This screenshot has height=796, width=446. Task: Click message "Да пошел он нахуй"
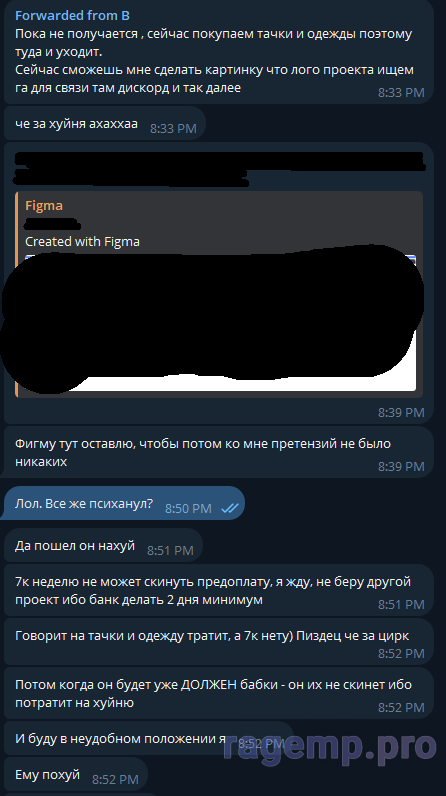click(104, 546)
